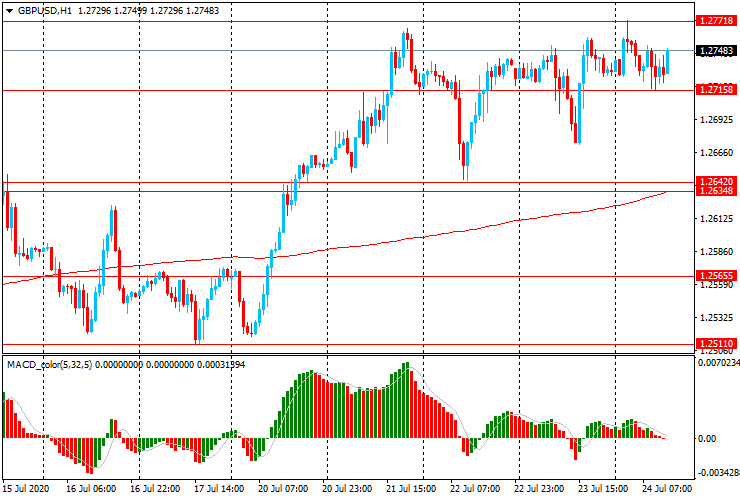Click the 1.27718 resistance price label
Image resolution: width=740 pixels, height=500 pixels.
click(x=716, y=21)
